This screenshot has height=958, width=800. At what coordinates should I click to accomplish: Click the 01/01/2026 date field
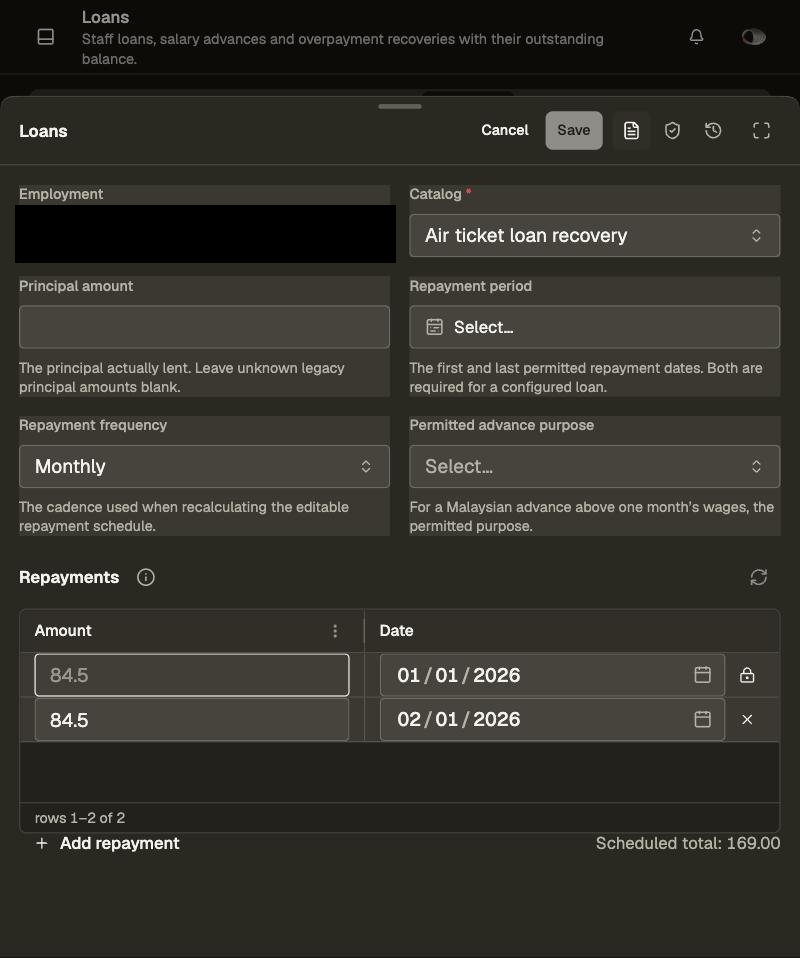pos(552,675)
